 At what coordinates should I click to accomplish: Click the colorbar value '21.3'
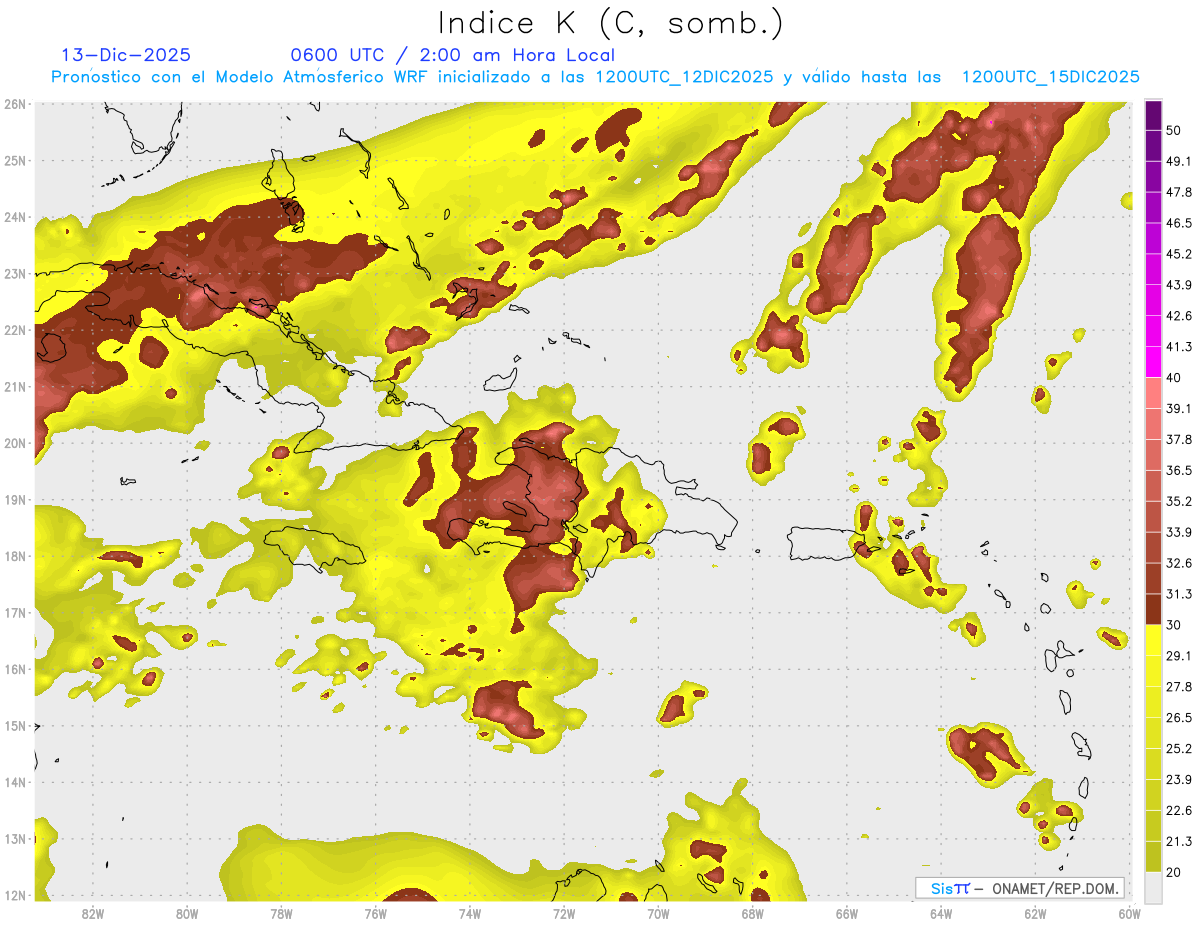click(x=1179, y=841)
